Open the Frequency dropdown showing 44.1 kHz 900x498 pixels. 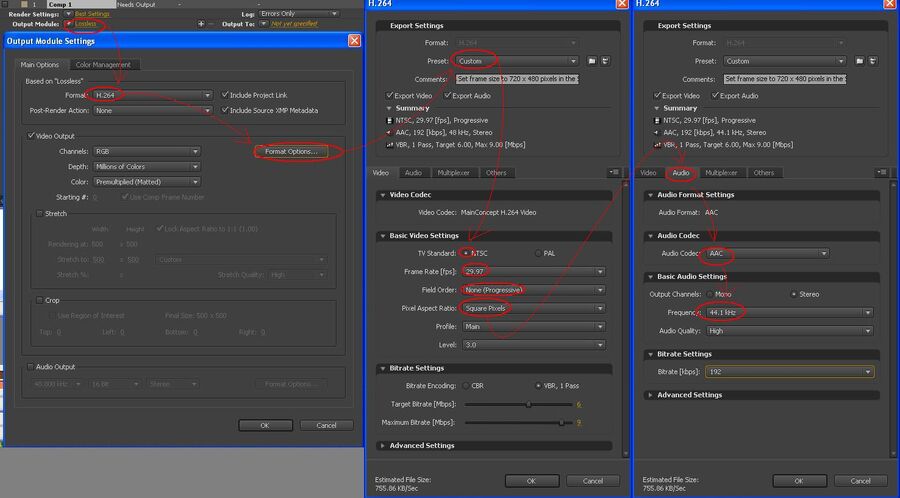pos(790,312)
